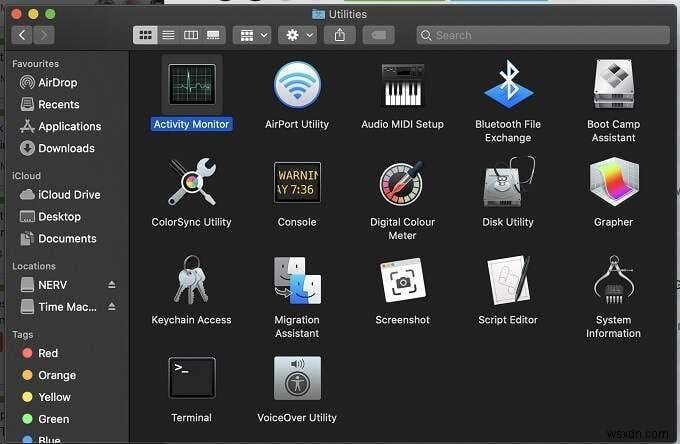Image resolution: width=680 pixels, height=444 pixels.
Task: Select the Green tag
Action: 67,419
